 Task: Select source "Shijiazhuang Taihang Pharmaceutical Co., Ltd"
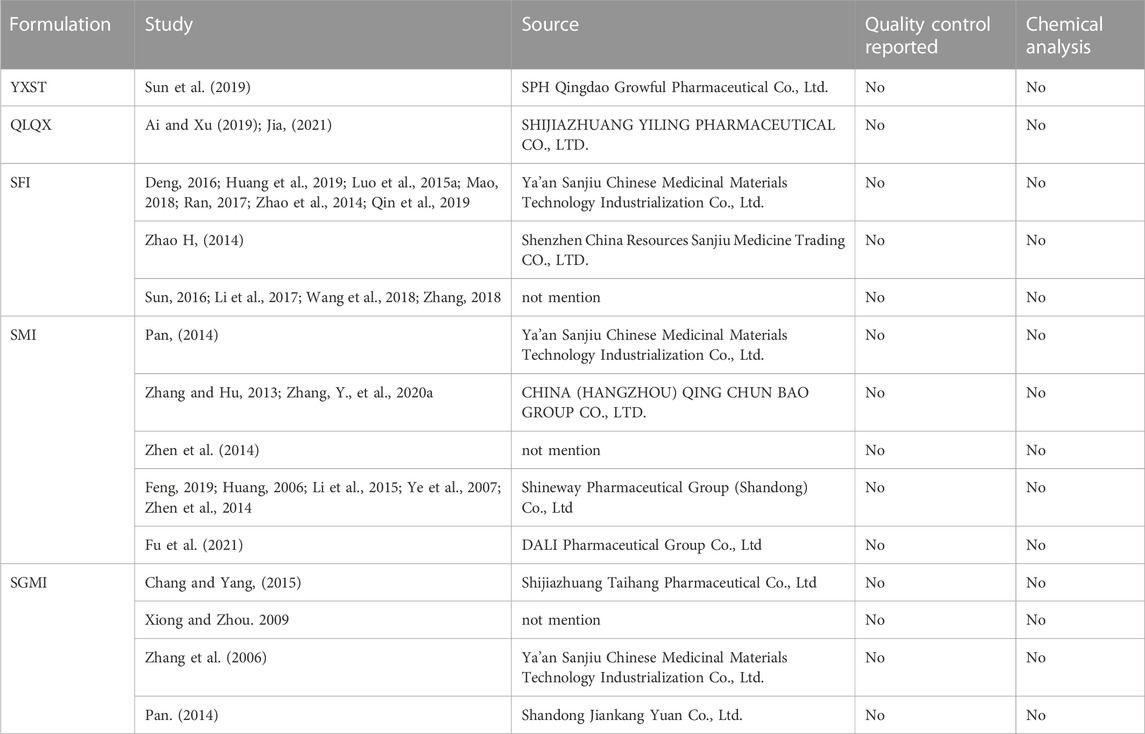coord(669,583)
